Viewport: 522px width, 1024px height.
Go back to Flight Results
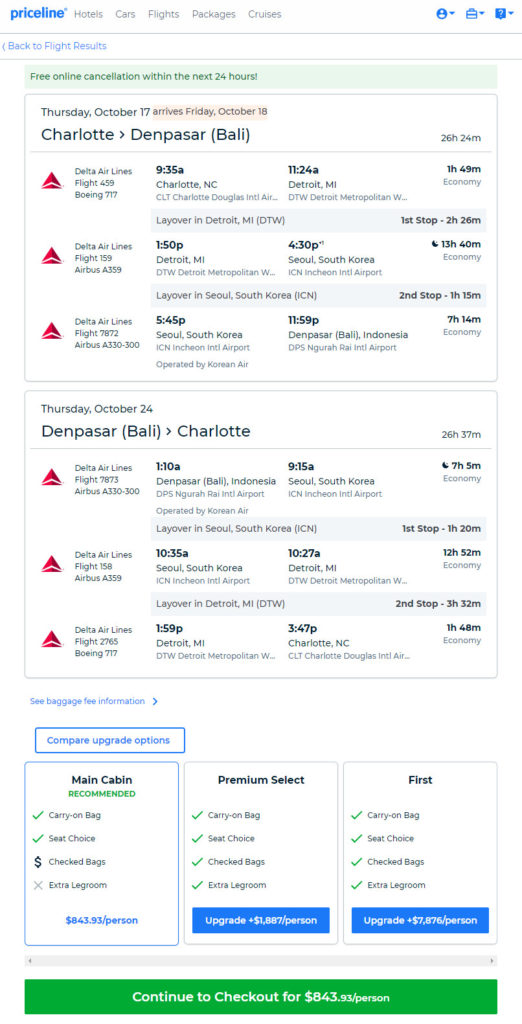coord(54,46)
